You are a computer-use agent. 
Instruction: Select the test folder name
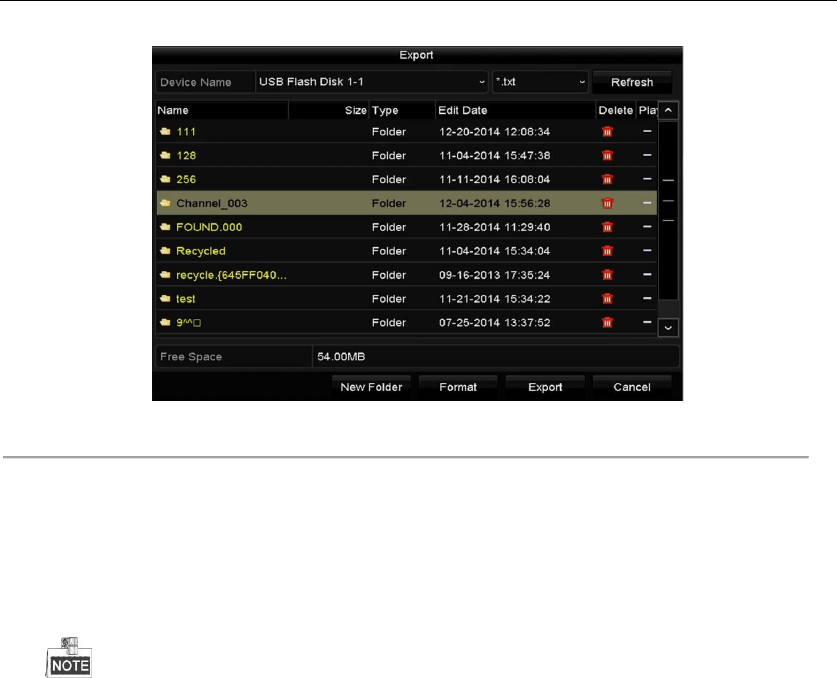(x=186, y=299)
